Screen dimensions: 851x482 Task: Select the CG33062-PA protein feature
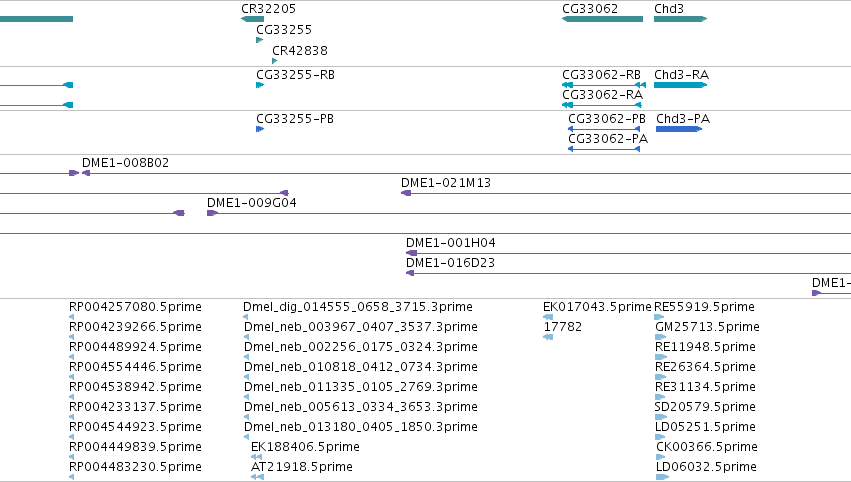(604, 149)
